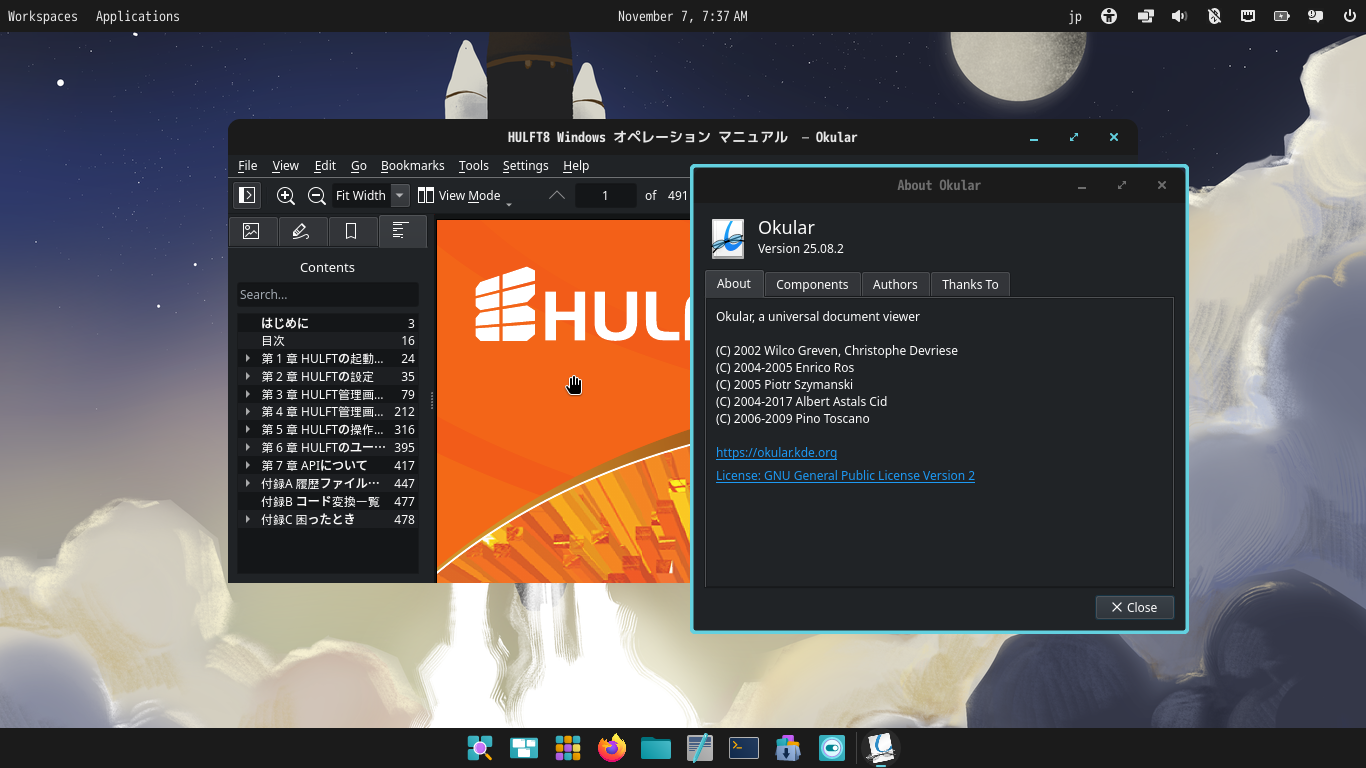Open the notifications panel icon

1316,16
